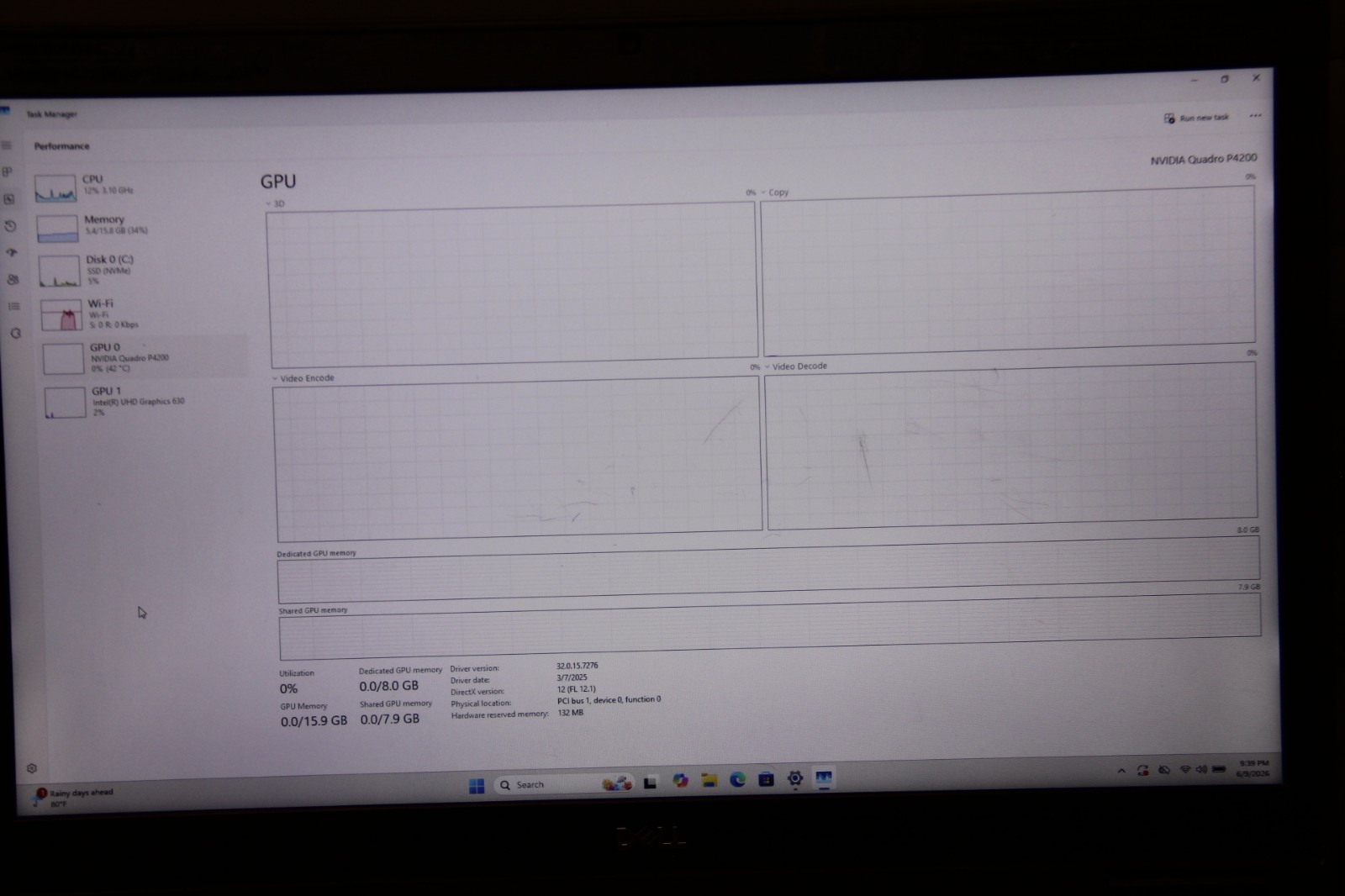Open the Task Manager navigation hamburger menu
1345x896 pixels.
point(7,145)
